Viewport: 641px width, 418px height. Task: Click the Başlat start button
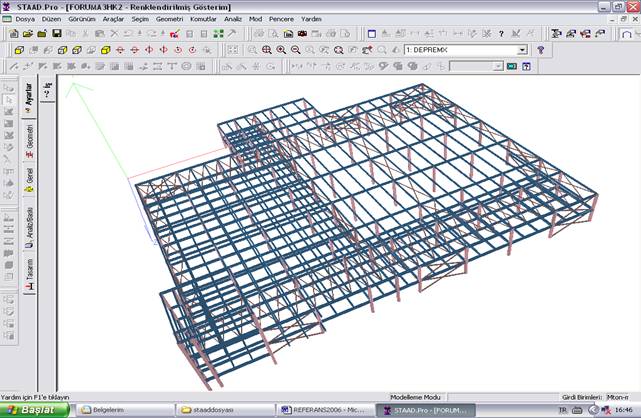[35, 410]
